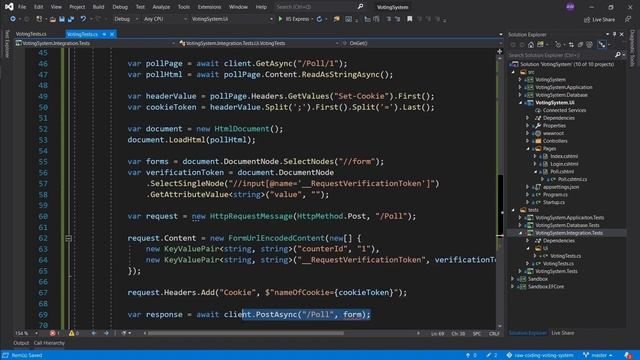Open the Call Hierarchy tab
640x360 pixels.
tap(49, 343)
